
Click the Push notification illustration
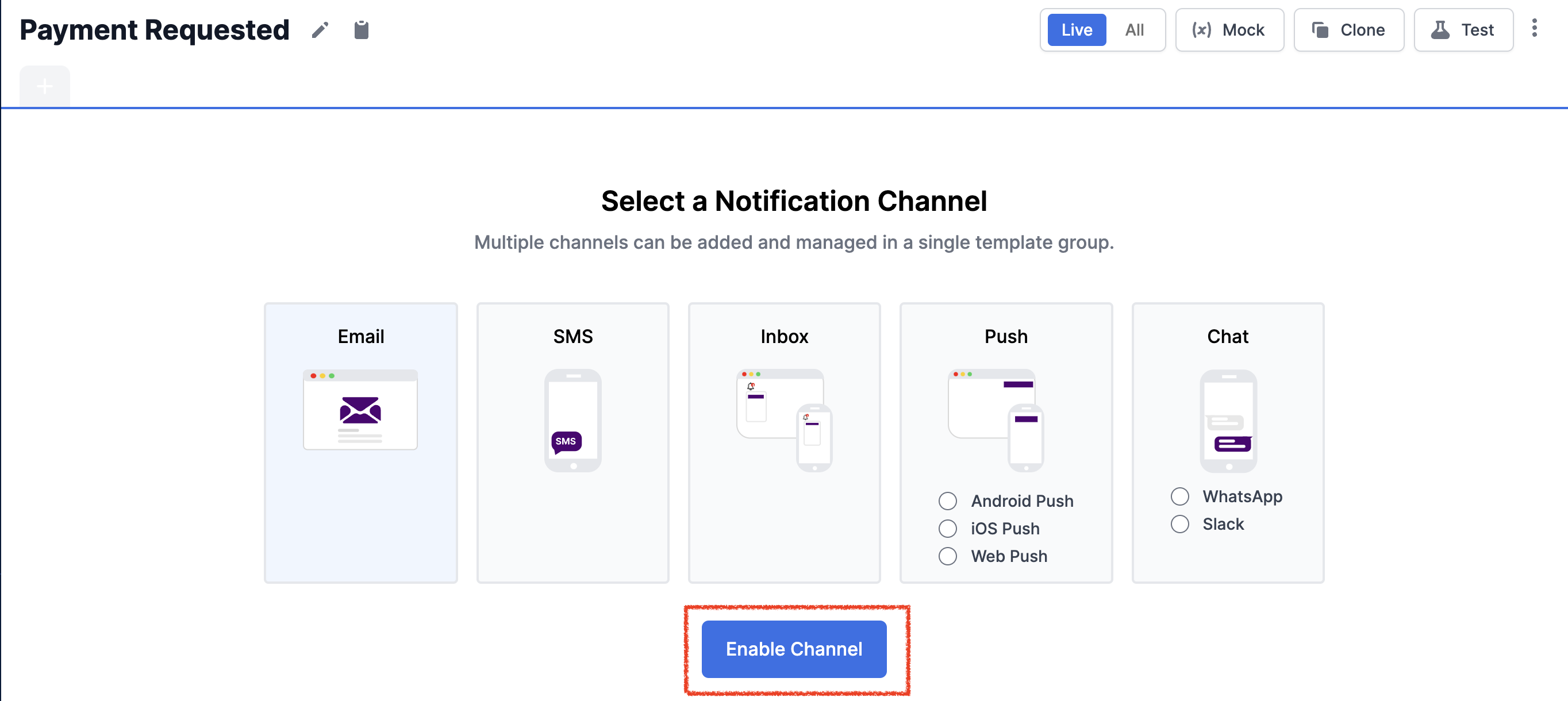997,420
